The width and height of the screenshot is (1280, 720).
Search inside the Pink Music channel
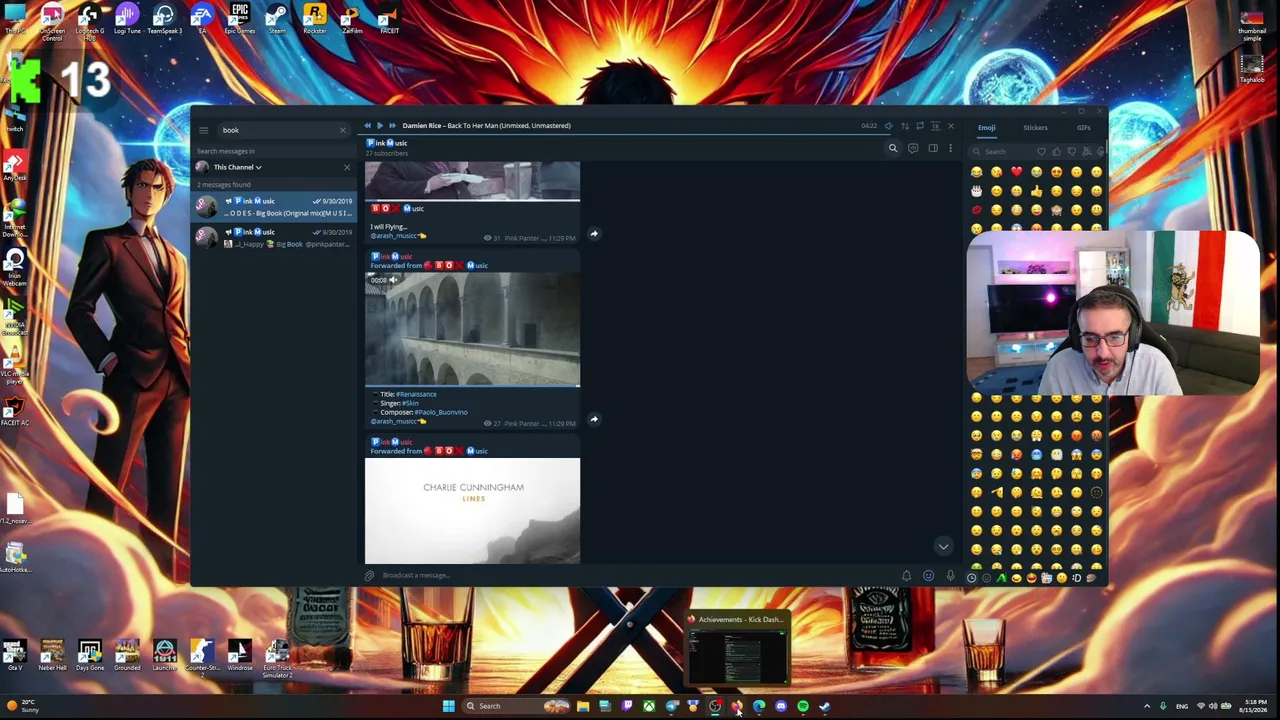[893, 148]
